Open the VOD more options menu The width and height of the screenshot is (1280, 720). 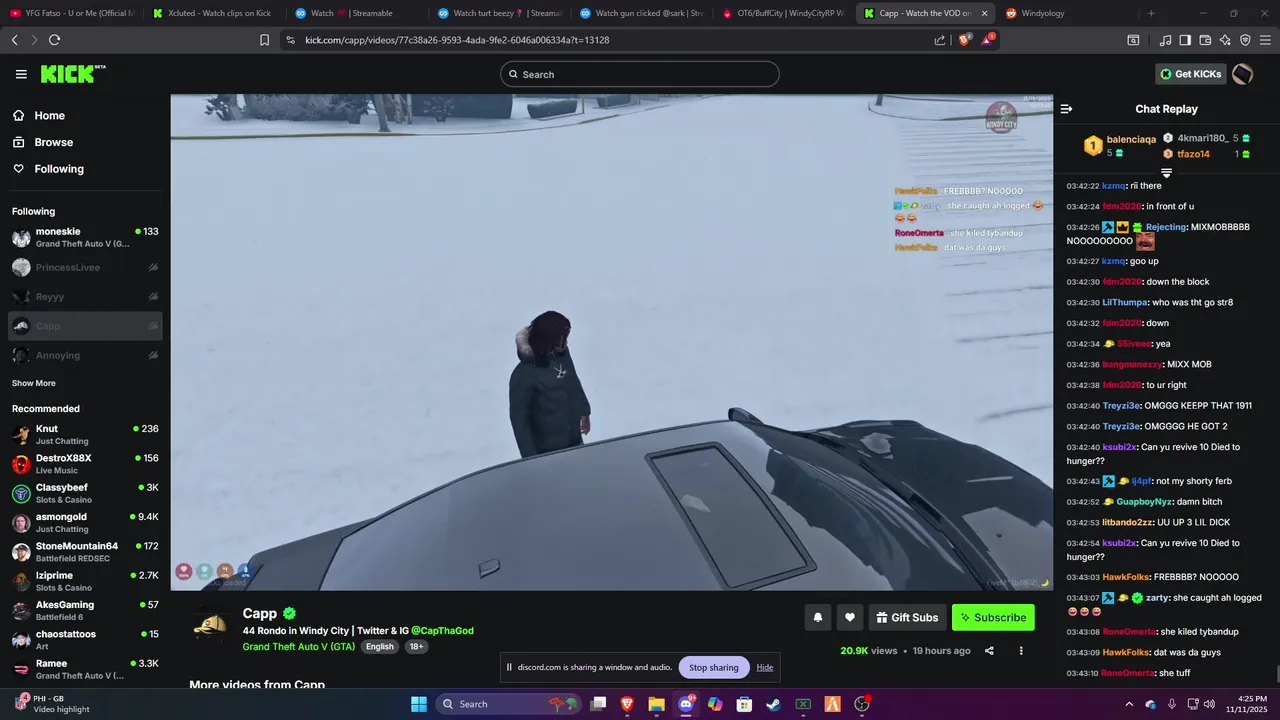[1021, 651]
